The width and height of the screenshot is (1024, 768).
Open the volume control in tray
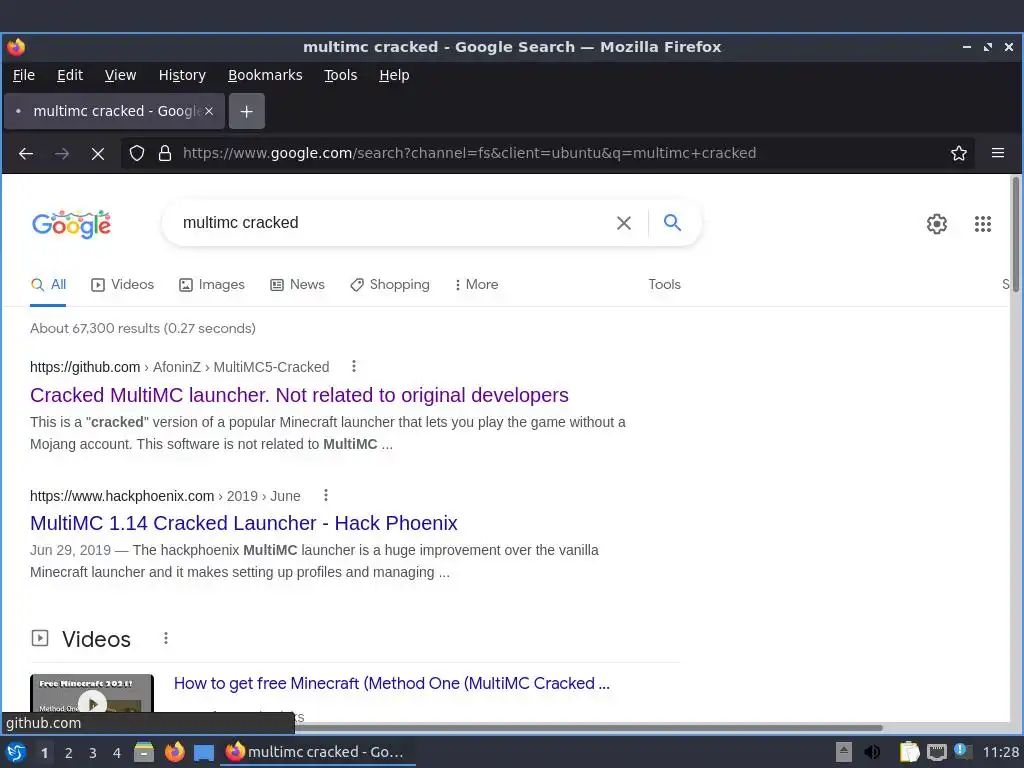point(872,752)
